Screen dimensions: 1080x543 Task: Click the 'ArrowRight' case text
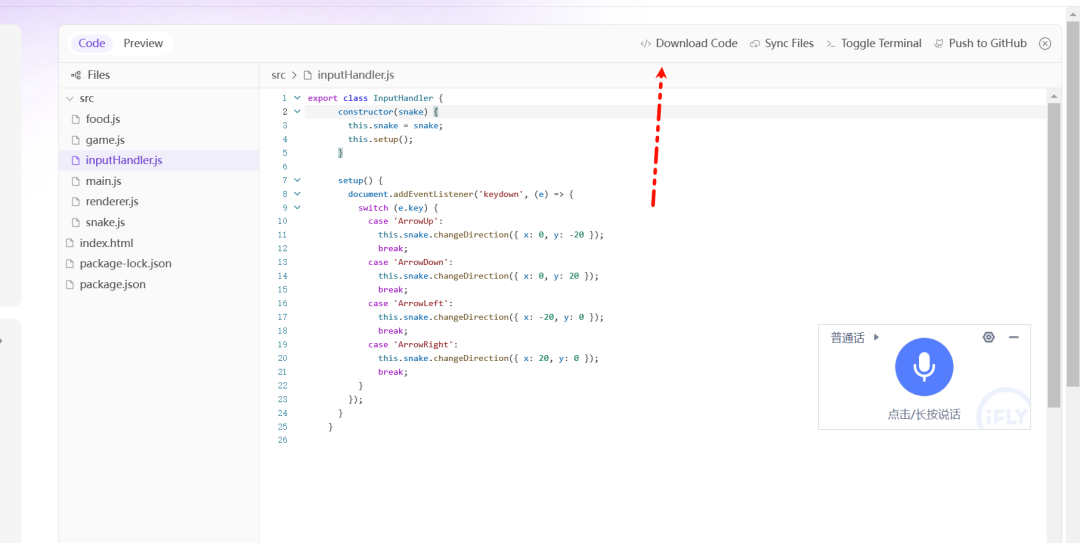point(424,345)
